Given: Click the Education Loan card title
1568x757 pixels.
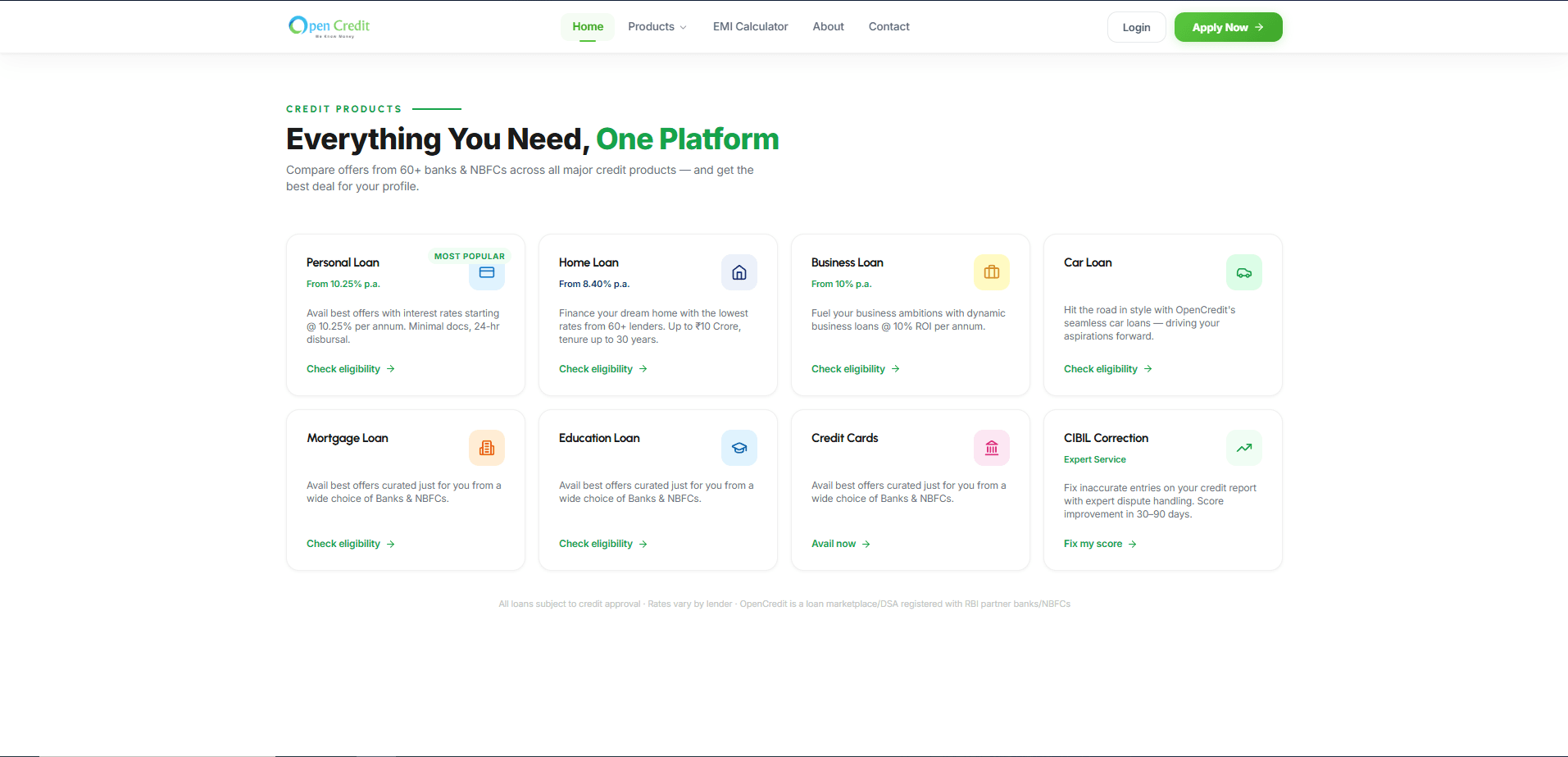Looking at the screenshot, I should pos(599,438).
